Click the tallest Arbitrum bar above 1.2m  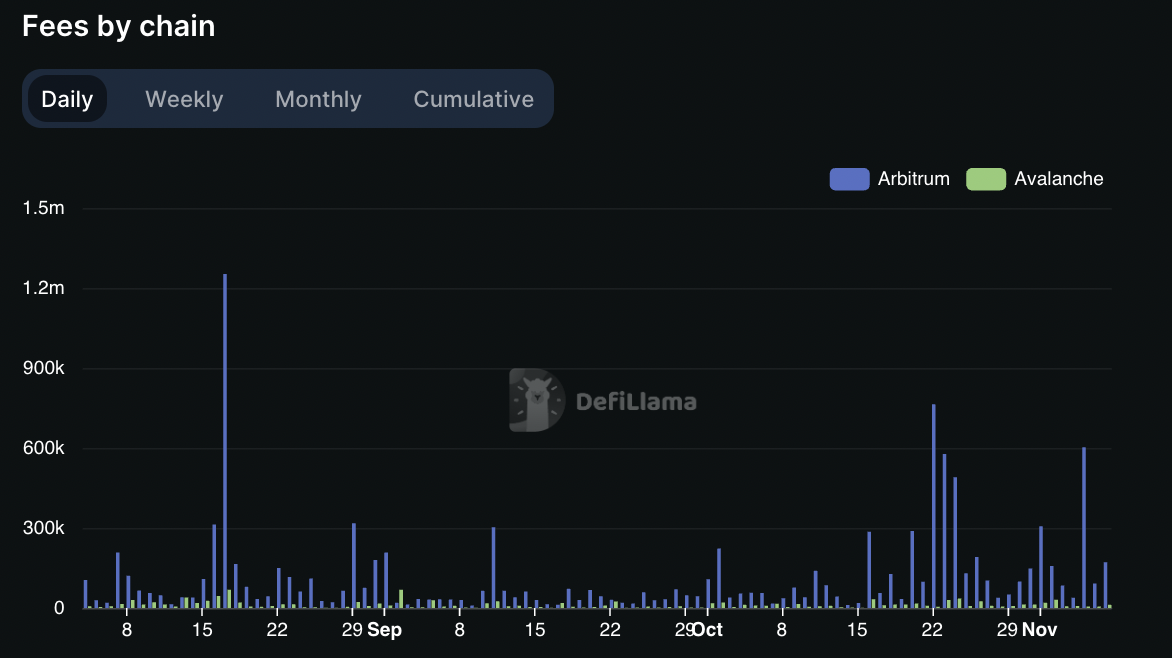(x=225, y=440)
